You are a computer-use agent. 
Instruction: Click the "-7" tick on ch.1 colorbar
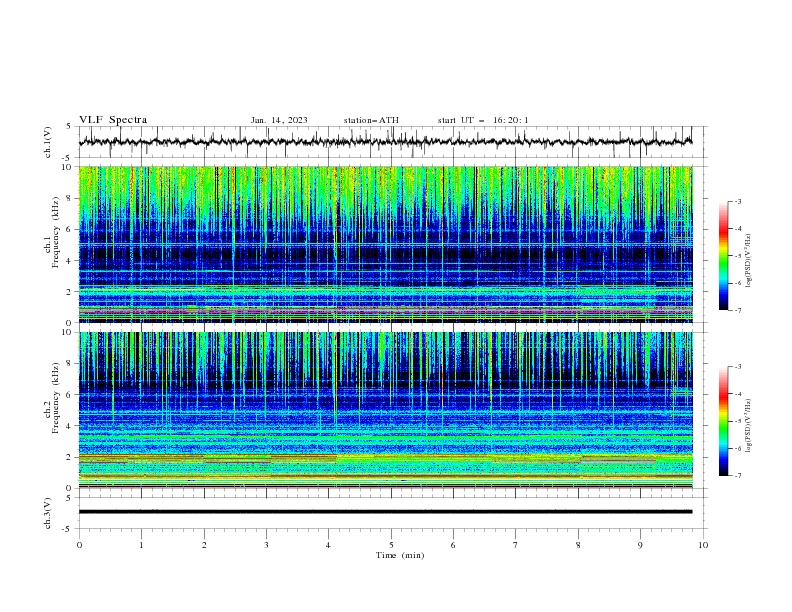pyautogui.click(x=737, y=311)
